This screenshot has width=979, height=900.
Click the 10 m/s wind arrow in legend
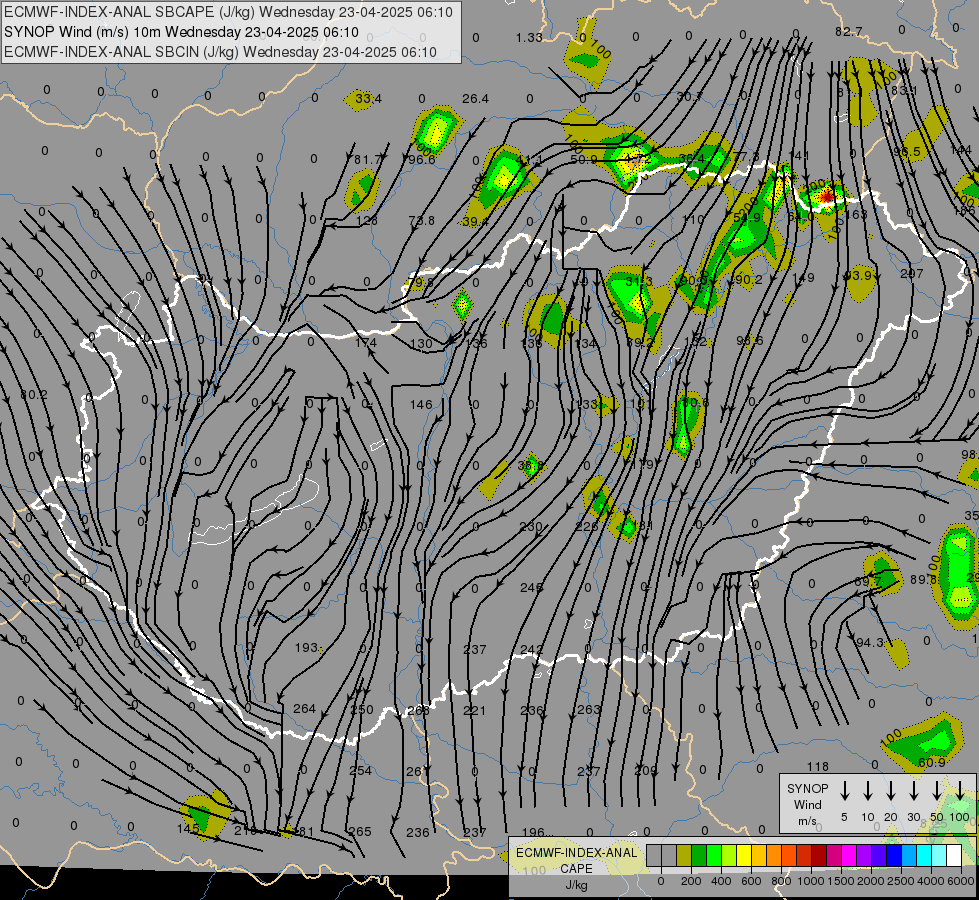tap(868, 791)
